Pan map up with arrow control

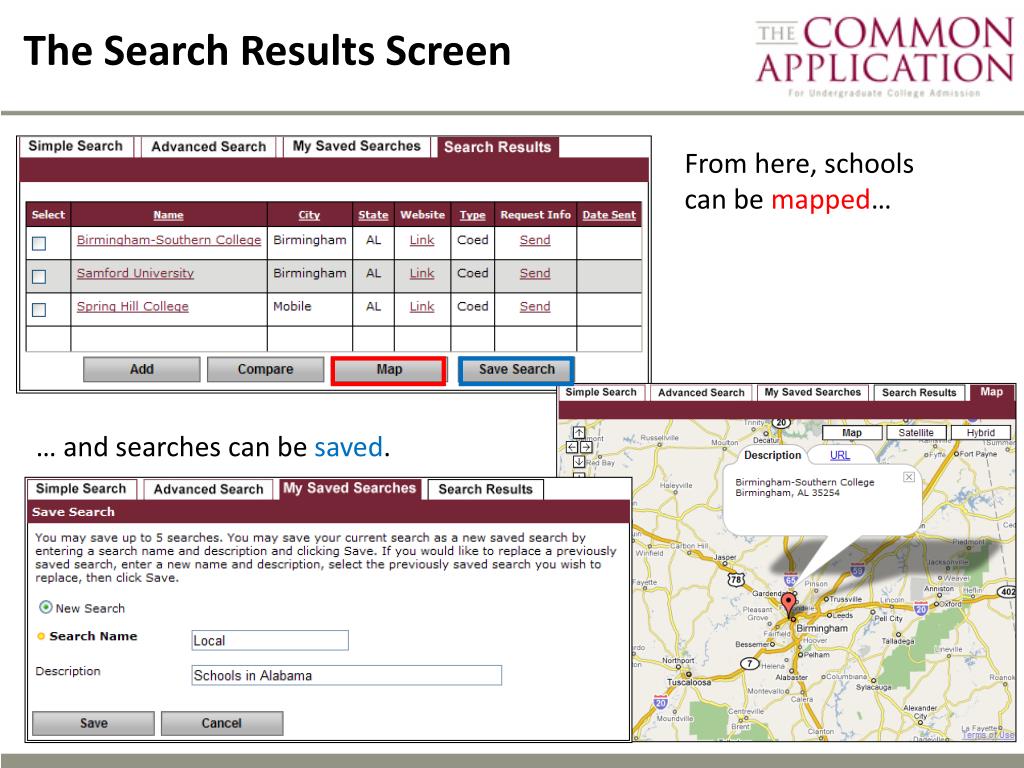click(x=579, y=432)
